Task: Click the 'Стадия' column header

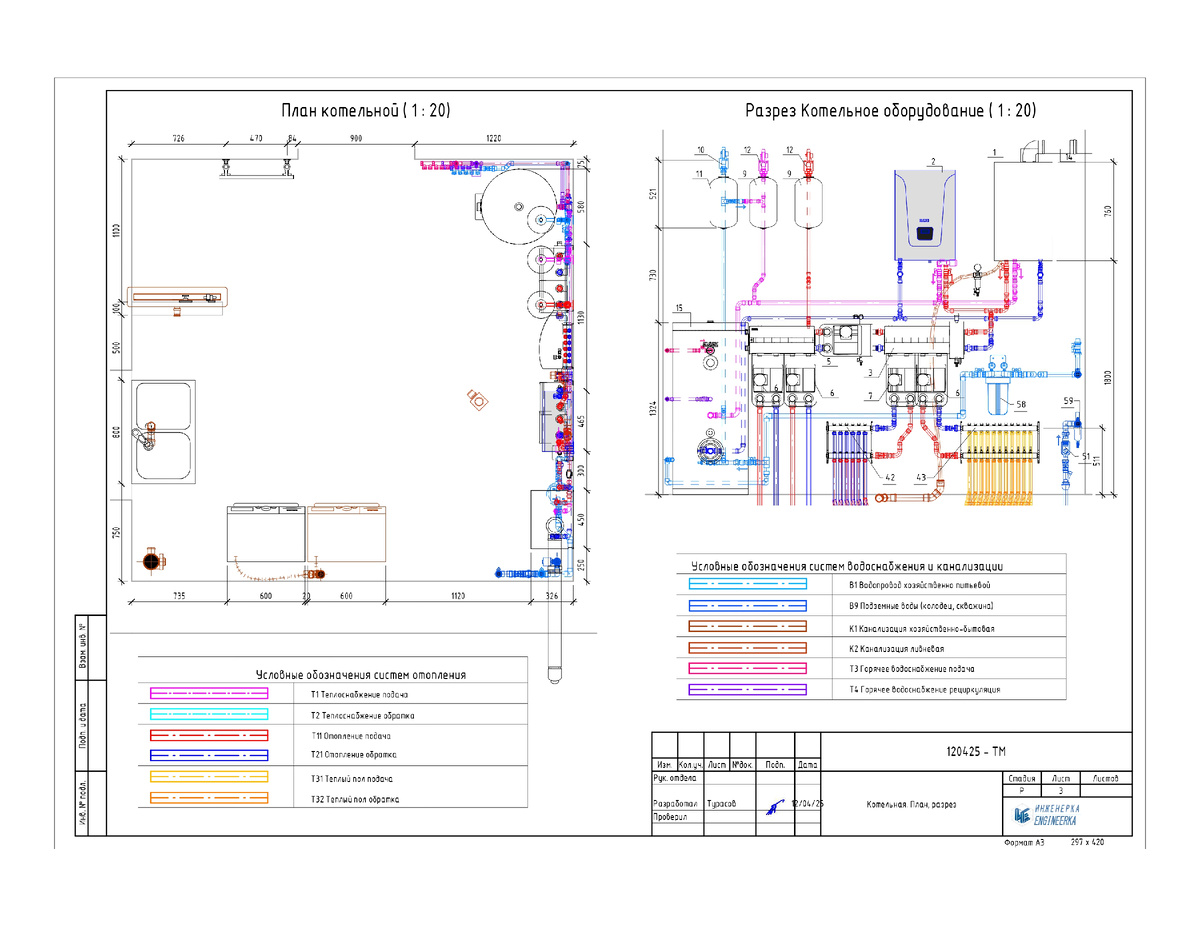Action: tap(1022, 777)
